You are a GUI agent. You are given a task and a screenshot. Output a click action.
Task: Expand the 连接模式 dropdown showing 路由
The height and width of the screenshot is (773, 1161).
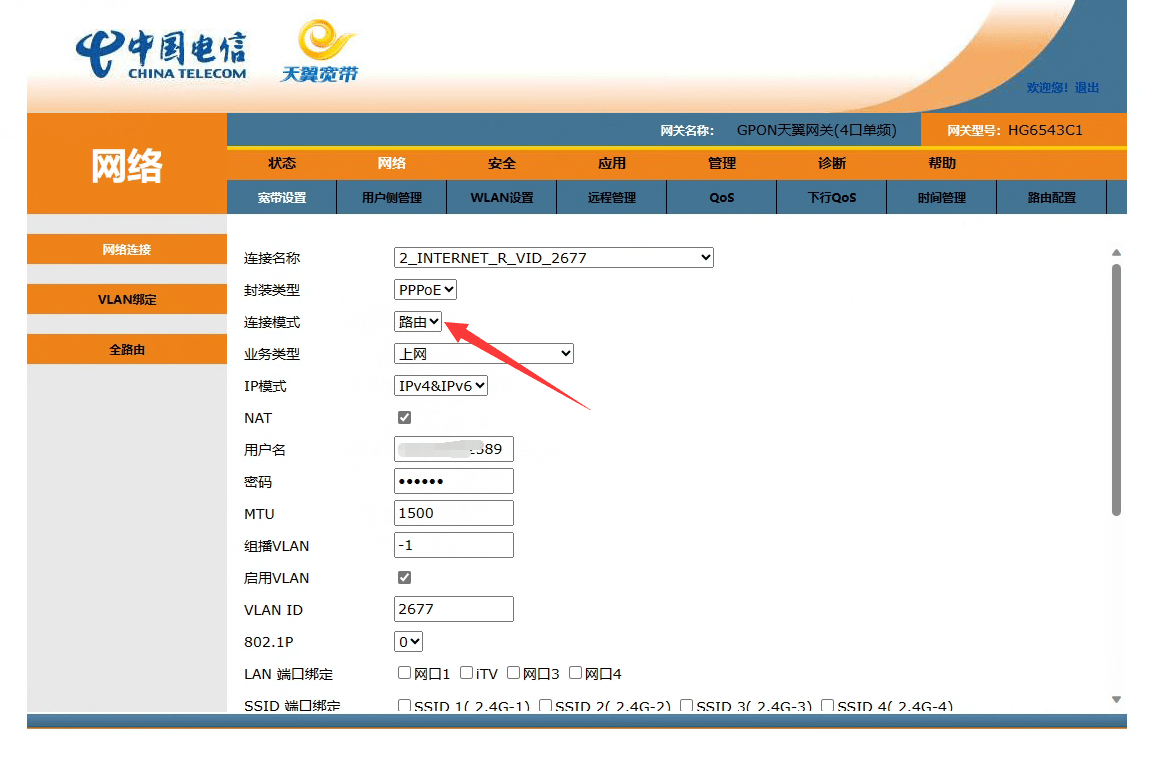[x=418, y=322]
